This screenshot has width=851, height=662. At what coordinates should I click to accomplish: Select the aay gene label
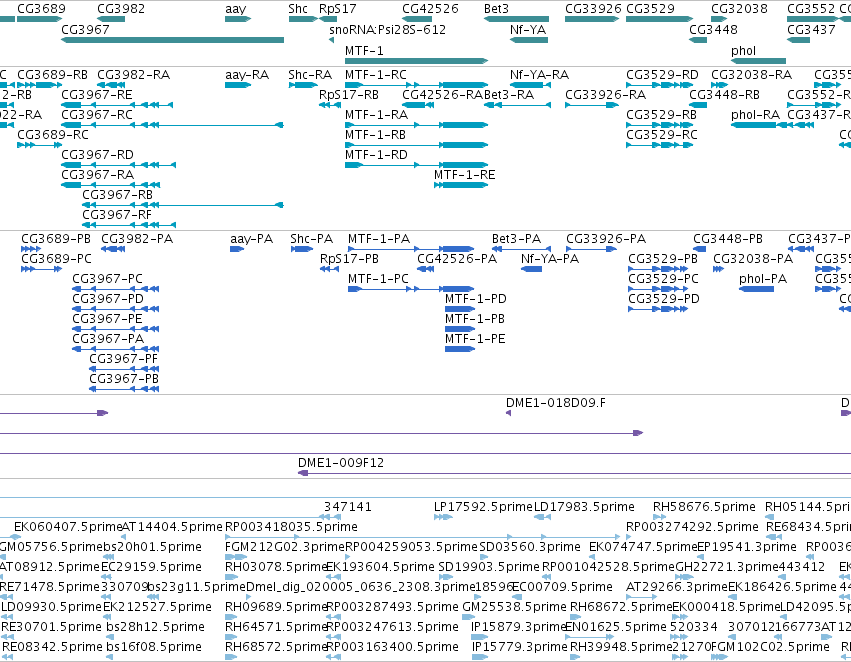click(236, 9)
